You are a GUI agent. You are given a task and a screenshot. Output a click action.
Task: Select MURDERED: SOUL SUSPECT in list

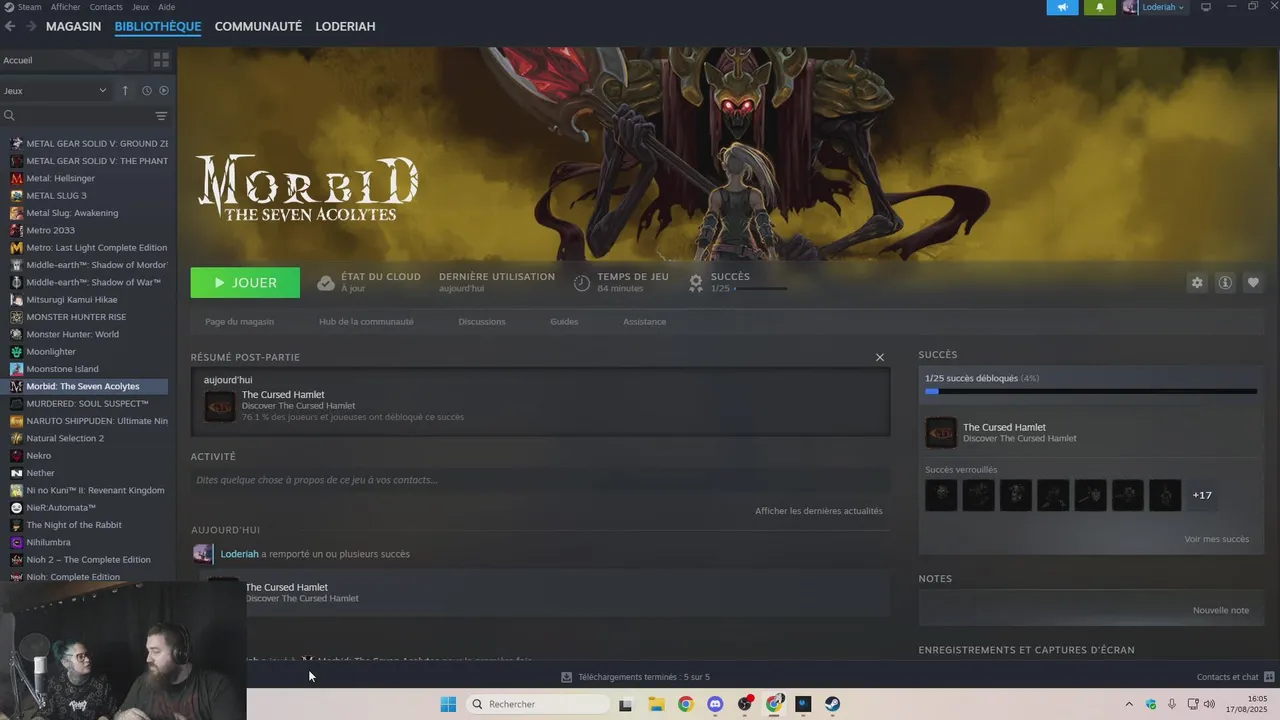tap(88, 404)
